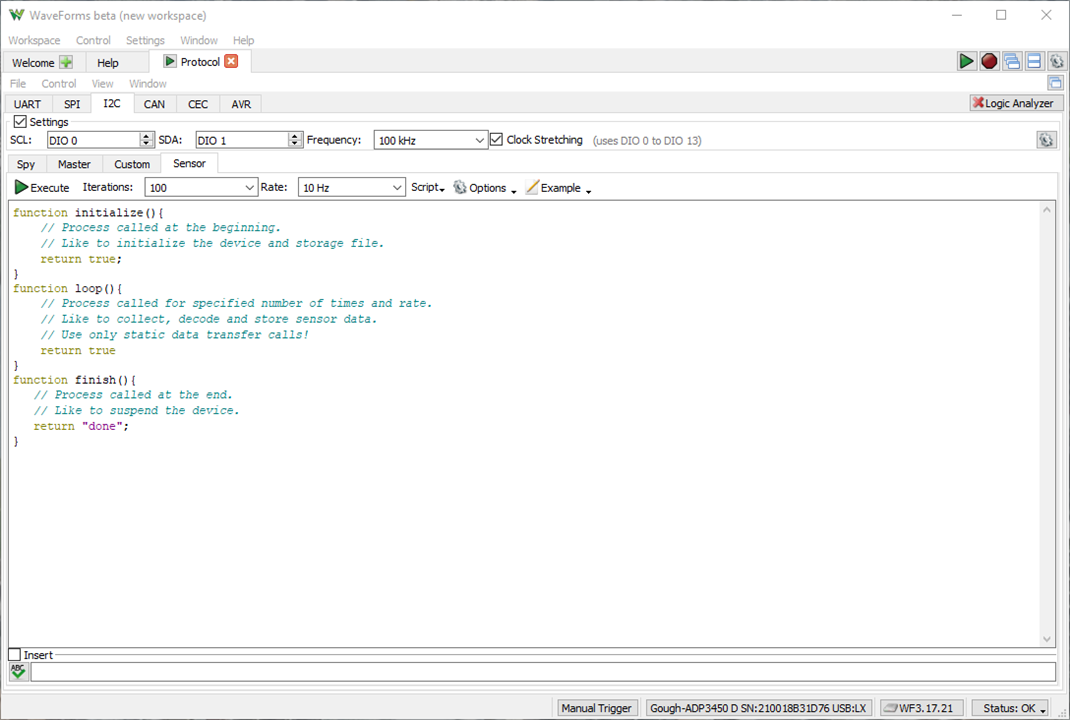Viewport: 1070px width, 720px height.
Task: Open the Options dropdown menu
Action: click(x=485, y=188)
